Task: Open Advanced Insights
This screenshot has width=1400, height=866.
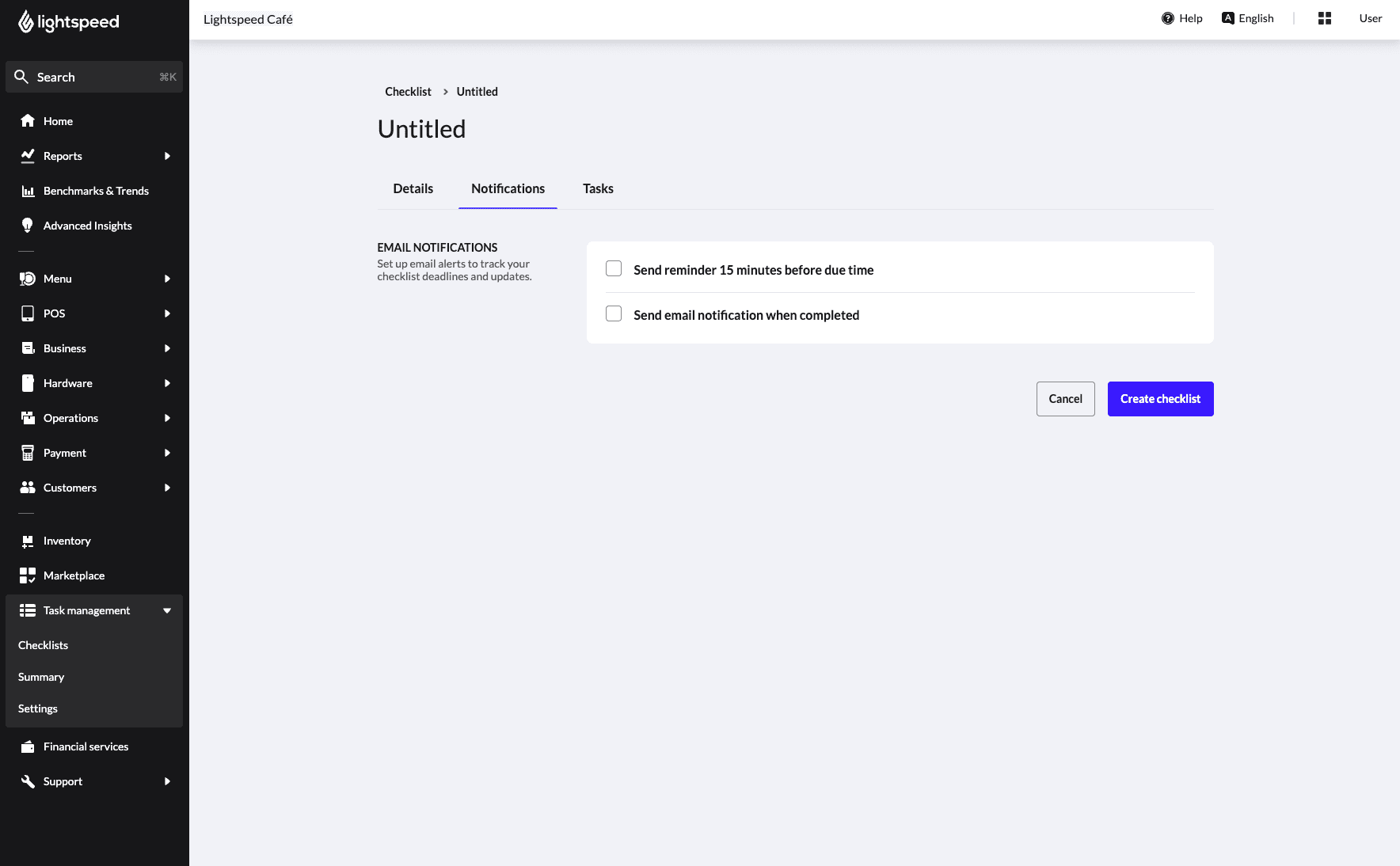Action: coord(87,226)
